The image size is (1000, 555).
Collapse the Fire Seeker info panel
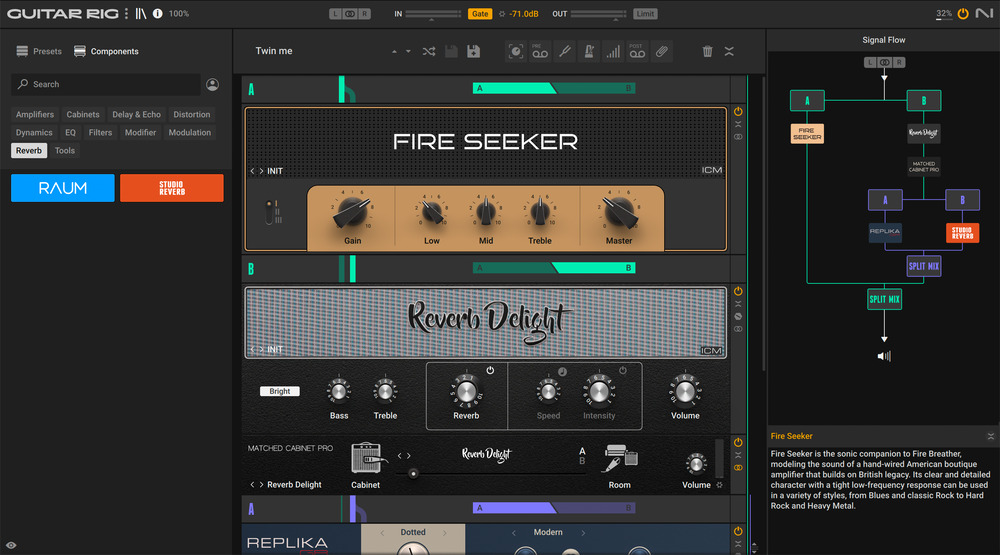click(x=990, y=436)
